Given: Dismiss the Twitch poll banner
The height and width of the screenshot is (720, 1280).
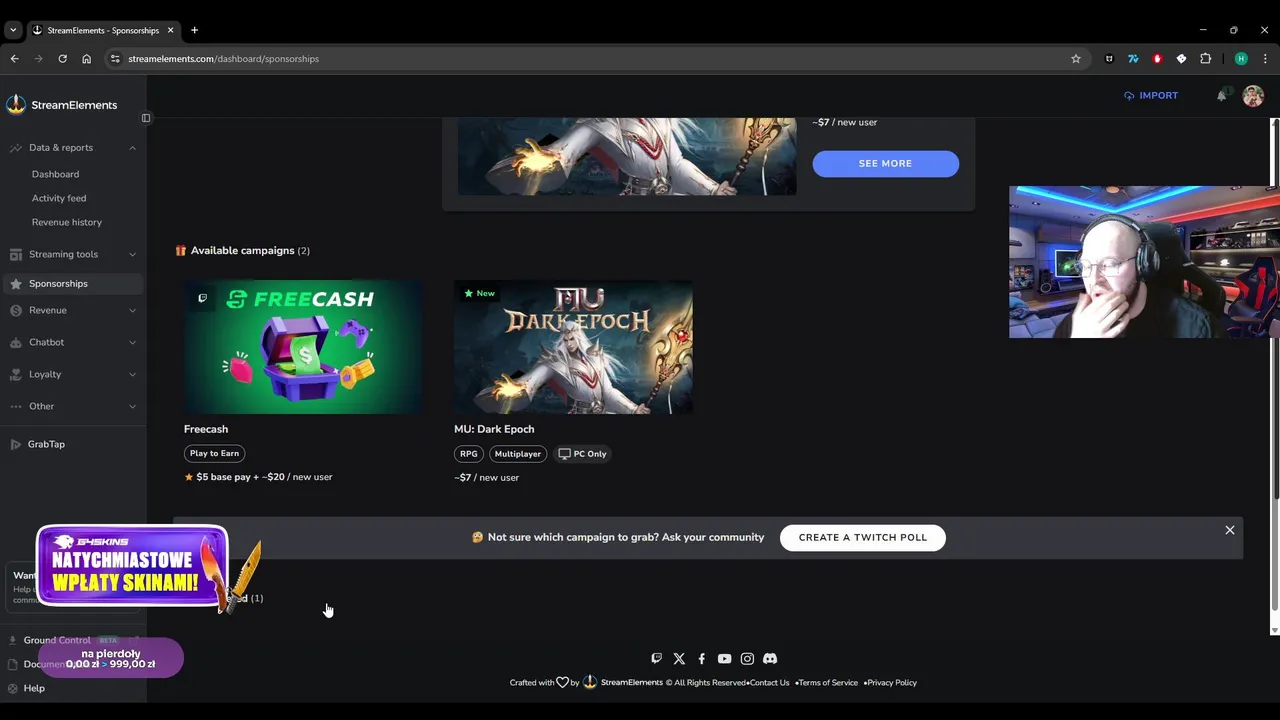Looking at the screenshot, I should pos(1230,530).
